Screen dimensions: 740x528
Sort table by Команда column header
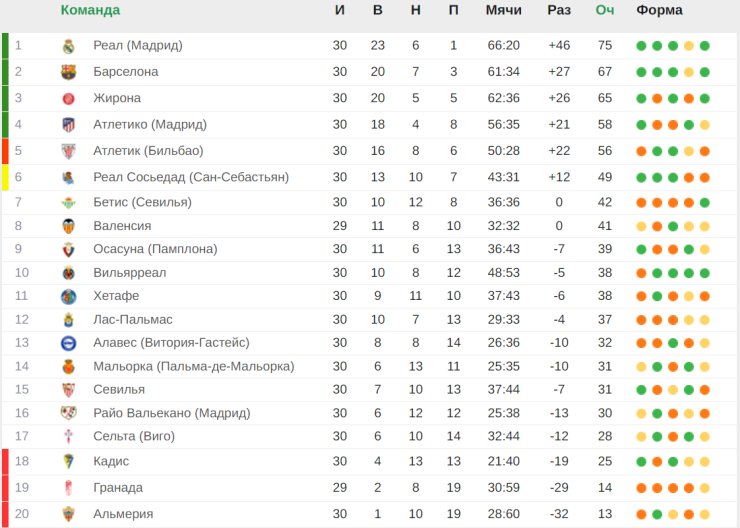90,10
